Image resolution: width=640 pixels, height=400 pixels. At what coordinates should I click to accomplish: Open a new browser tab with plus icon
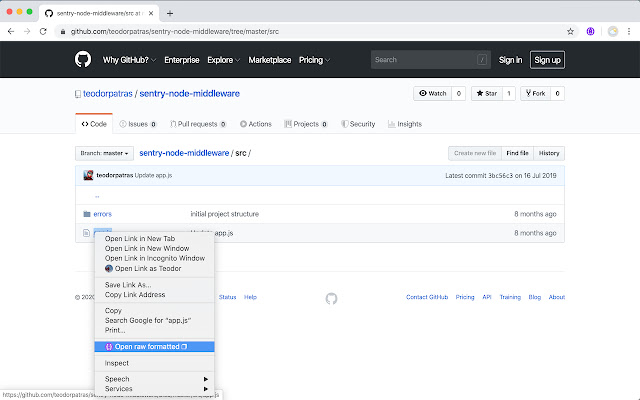point(169,13)
